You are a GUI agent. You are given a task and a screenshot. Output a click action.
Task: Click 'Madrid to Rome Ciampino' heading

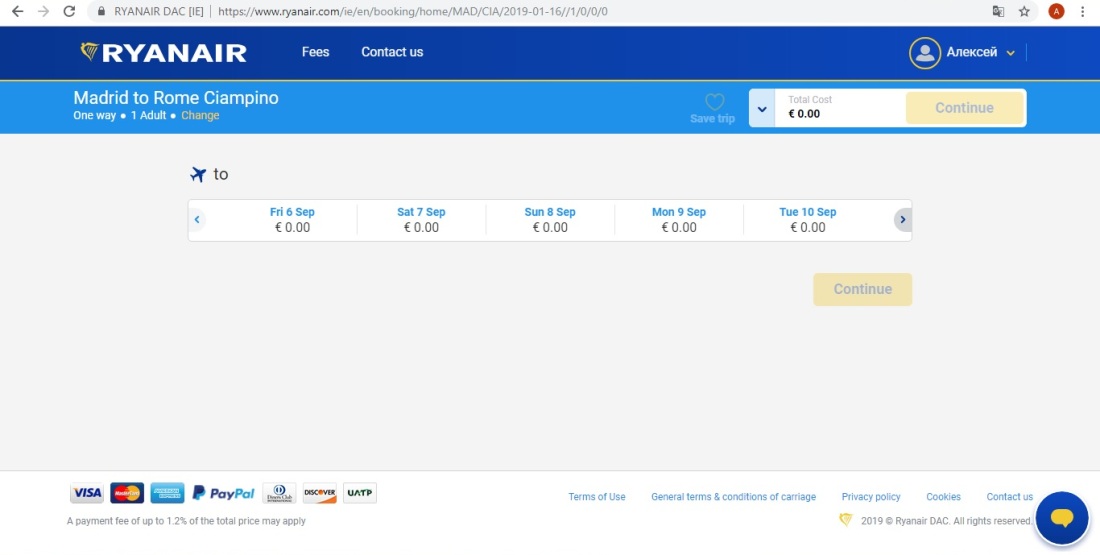[x=176, y=98]
